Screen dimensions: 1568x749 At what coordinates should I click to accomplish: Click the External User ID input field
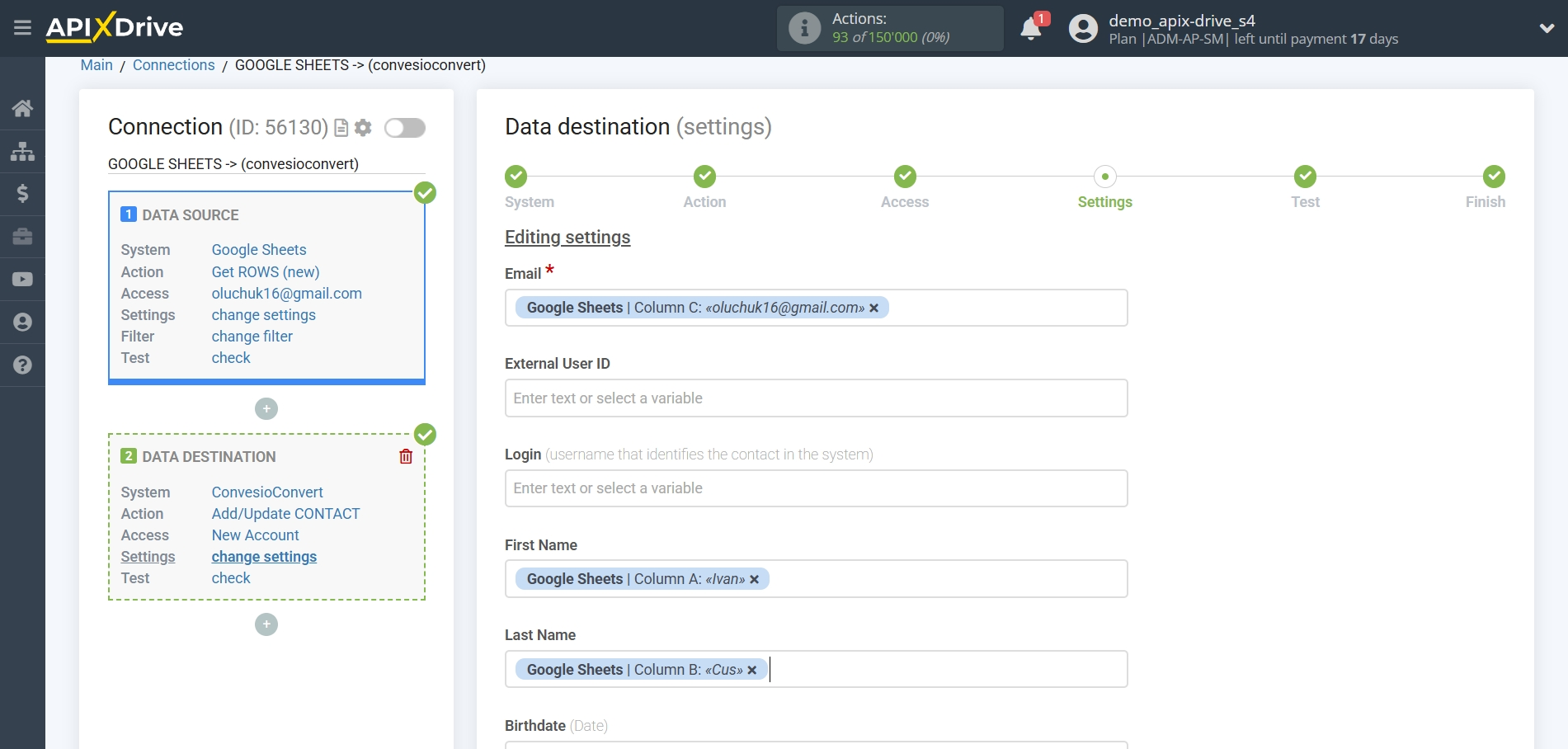coord(816,398)
